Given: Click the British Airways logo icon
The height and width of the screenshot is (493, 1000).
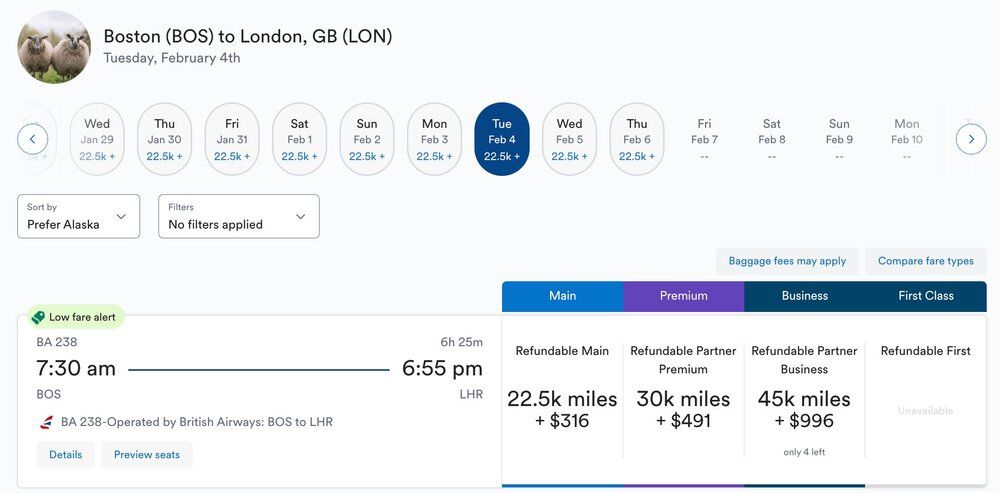Looking at the screenshot, I should click(46, 422).
